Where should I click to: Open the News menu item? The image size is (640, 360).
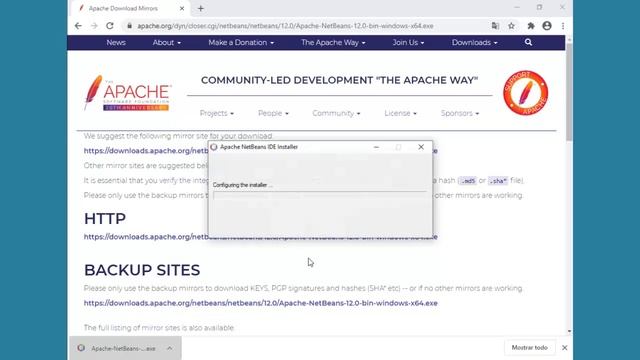coord(116,42)
